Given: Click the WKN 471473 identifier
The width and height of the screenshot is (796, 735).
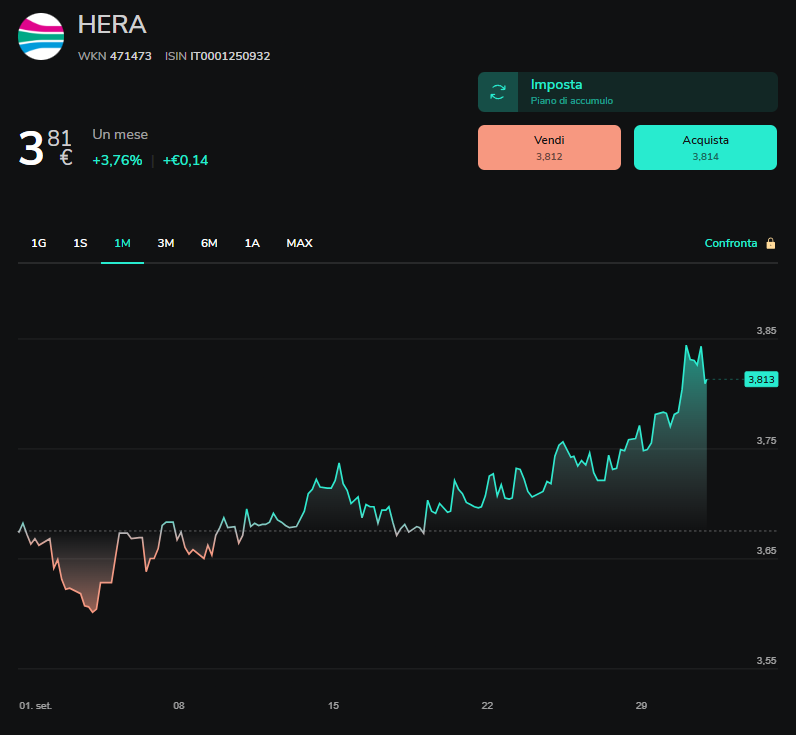Looking at the screenshot, I should (115, 56).
